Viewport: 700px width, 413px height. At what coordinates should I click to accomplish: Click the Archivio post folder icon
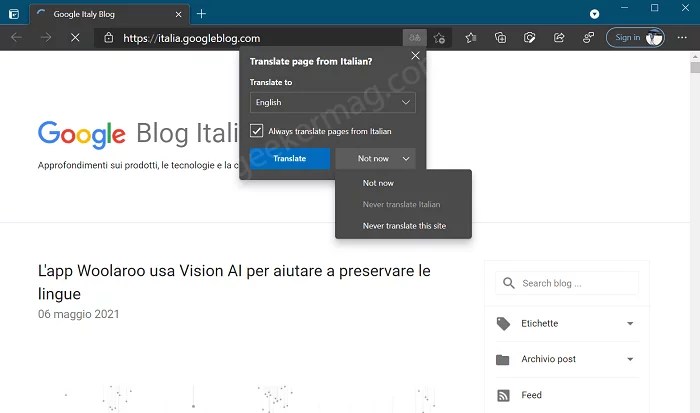503,359
